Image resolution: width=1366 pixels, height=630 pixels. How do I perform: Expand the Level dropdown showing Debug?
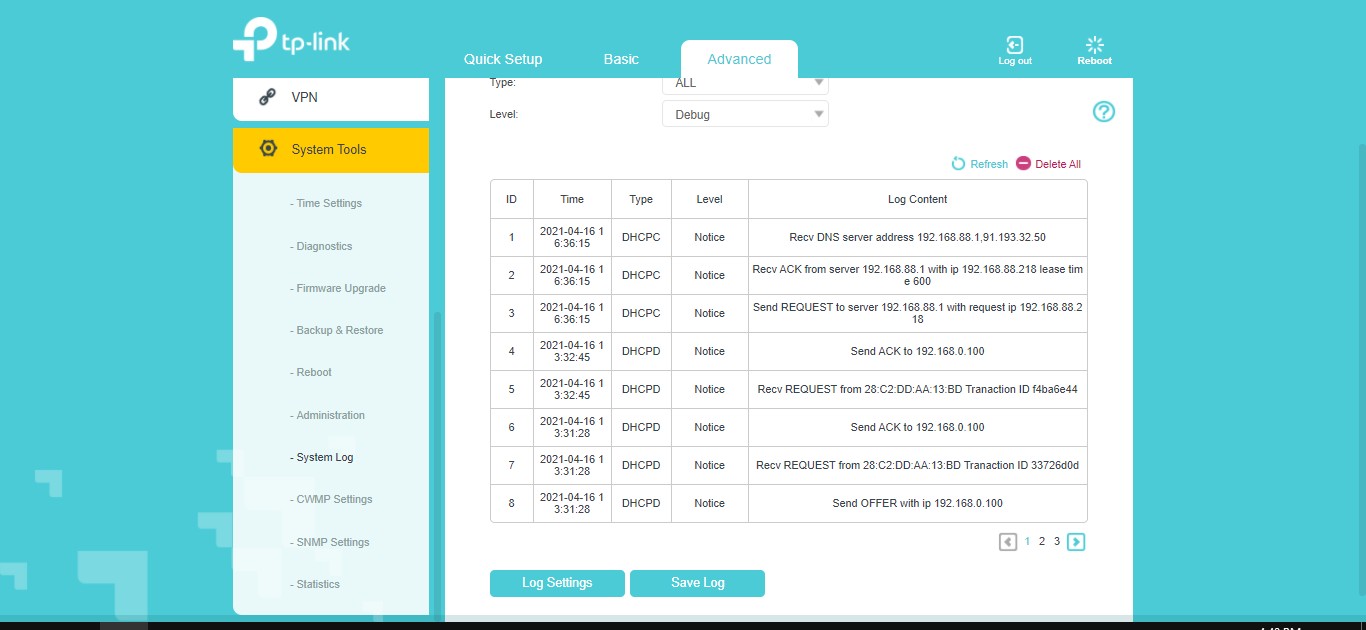(745, 114)
